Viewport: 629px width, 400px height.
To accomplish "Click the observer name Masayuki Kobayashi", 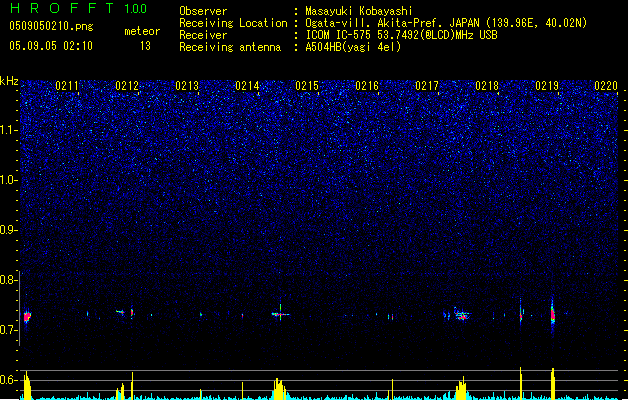I will pyautogui.click(x=359, y=11).
